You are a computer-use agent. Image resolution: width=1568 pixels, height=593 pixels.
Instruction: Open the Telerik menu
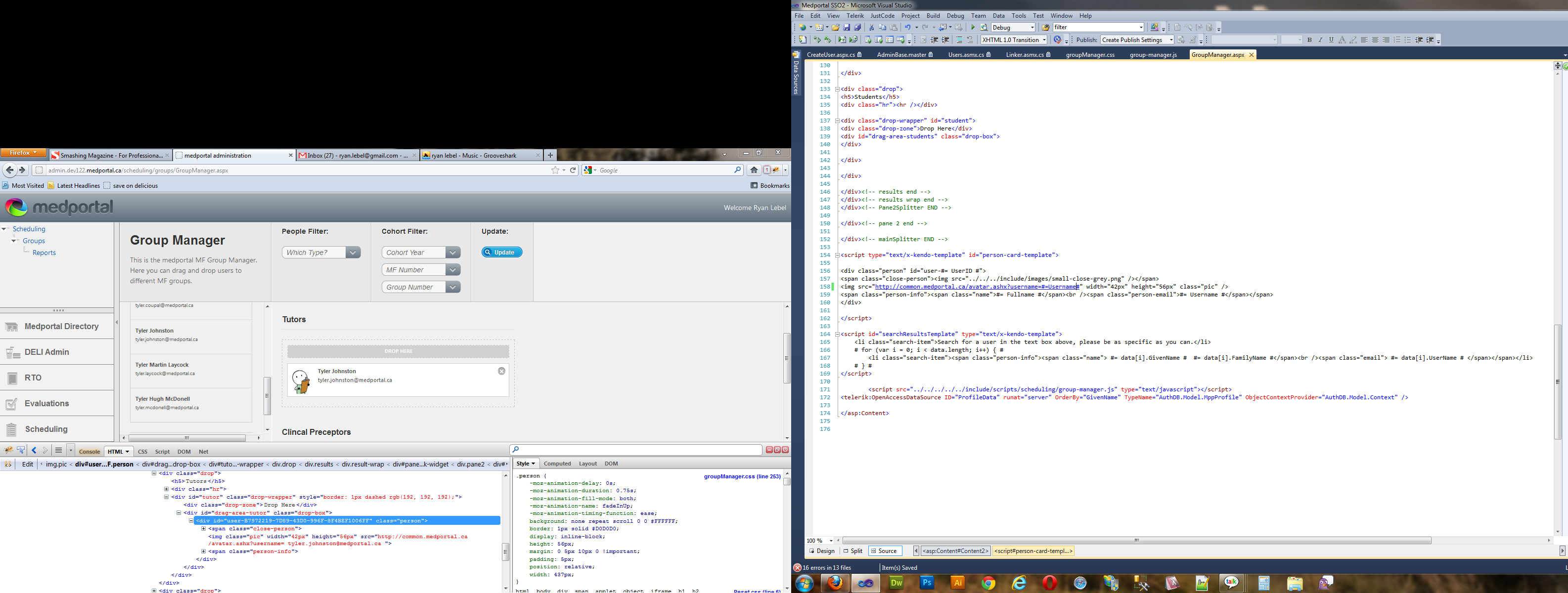854,16
